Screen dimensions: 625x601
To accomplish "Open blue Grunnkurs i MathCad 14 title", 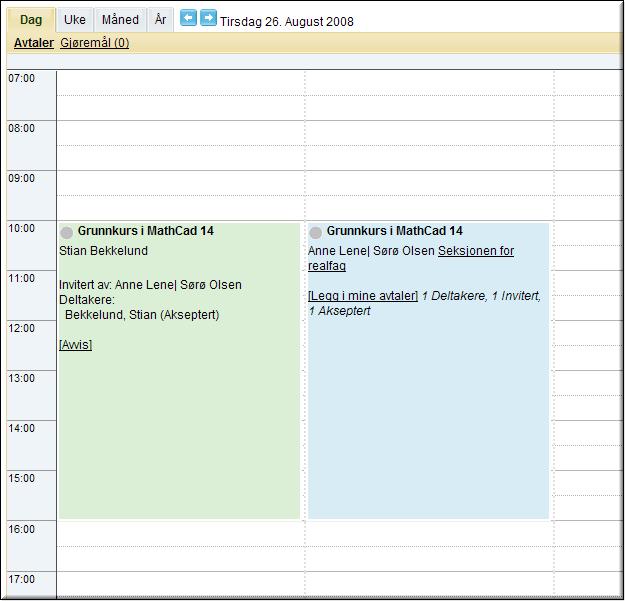I will (x=395, y=231).
